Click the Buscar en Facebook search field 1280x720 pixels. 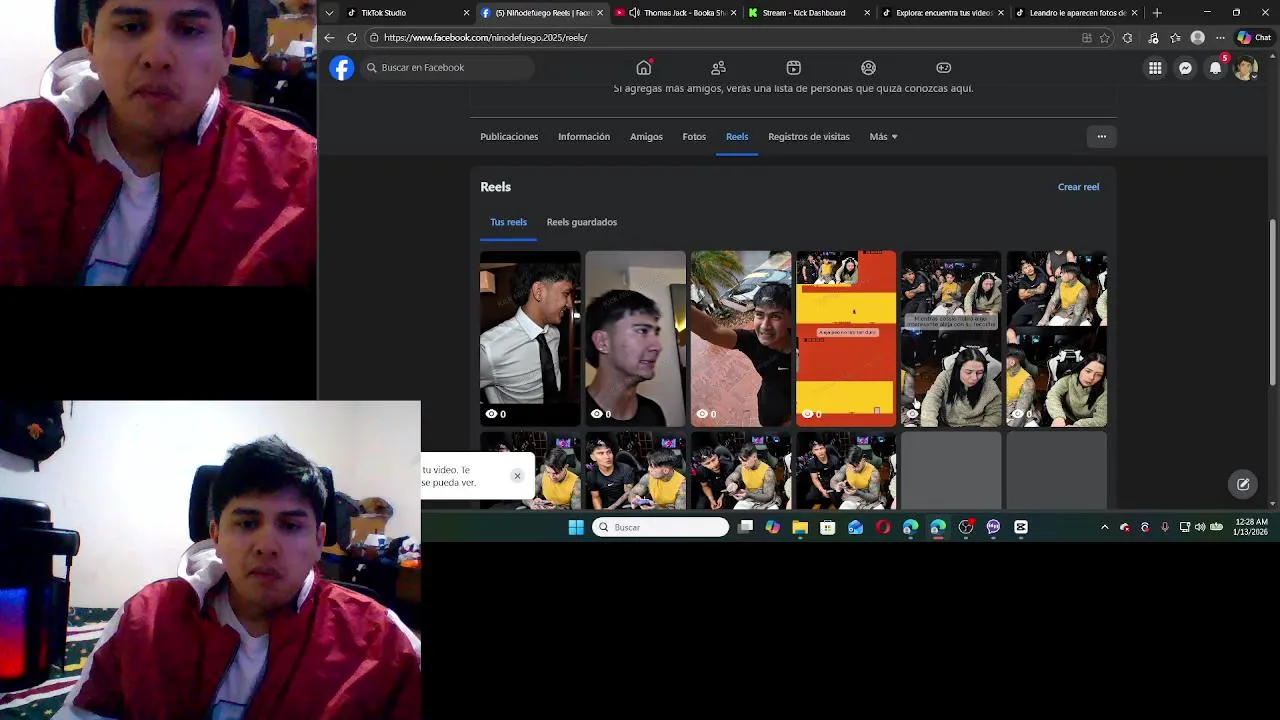click(x=448, y=68)
